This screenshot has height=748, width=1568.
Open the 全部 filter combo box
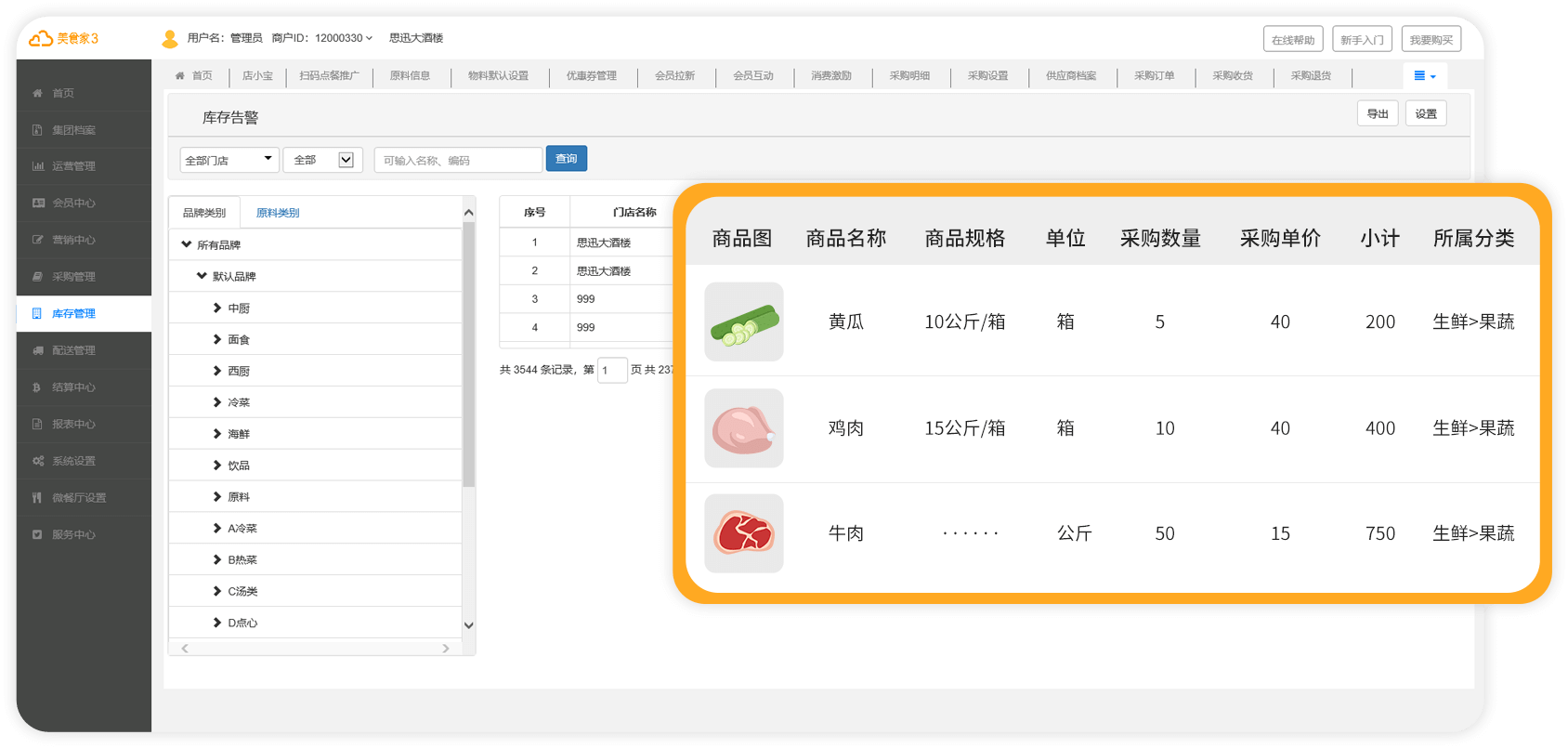(x=322, y=160)
